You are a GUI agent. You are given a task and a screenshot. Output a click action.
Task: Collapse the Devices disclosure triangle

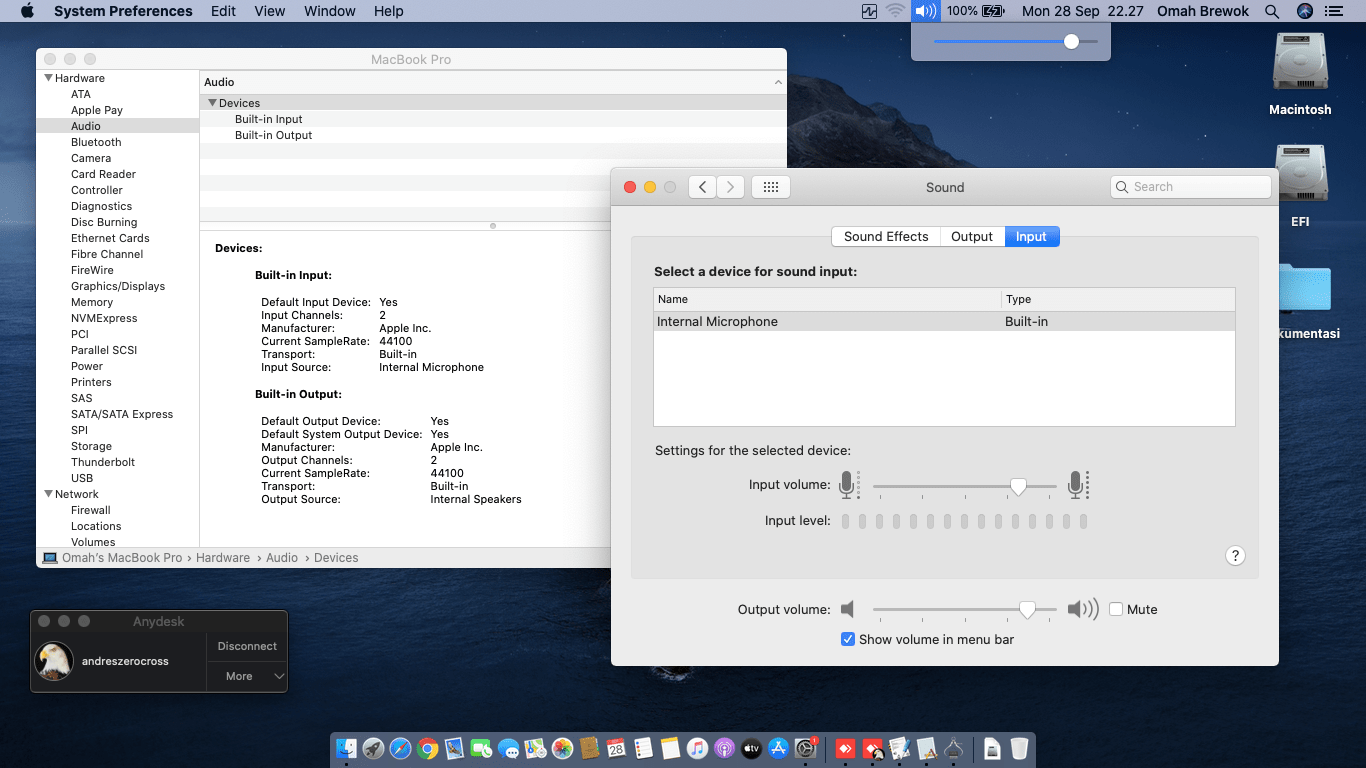[212, 103]
